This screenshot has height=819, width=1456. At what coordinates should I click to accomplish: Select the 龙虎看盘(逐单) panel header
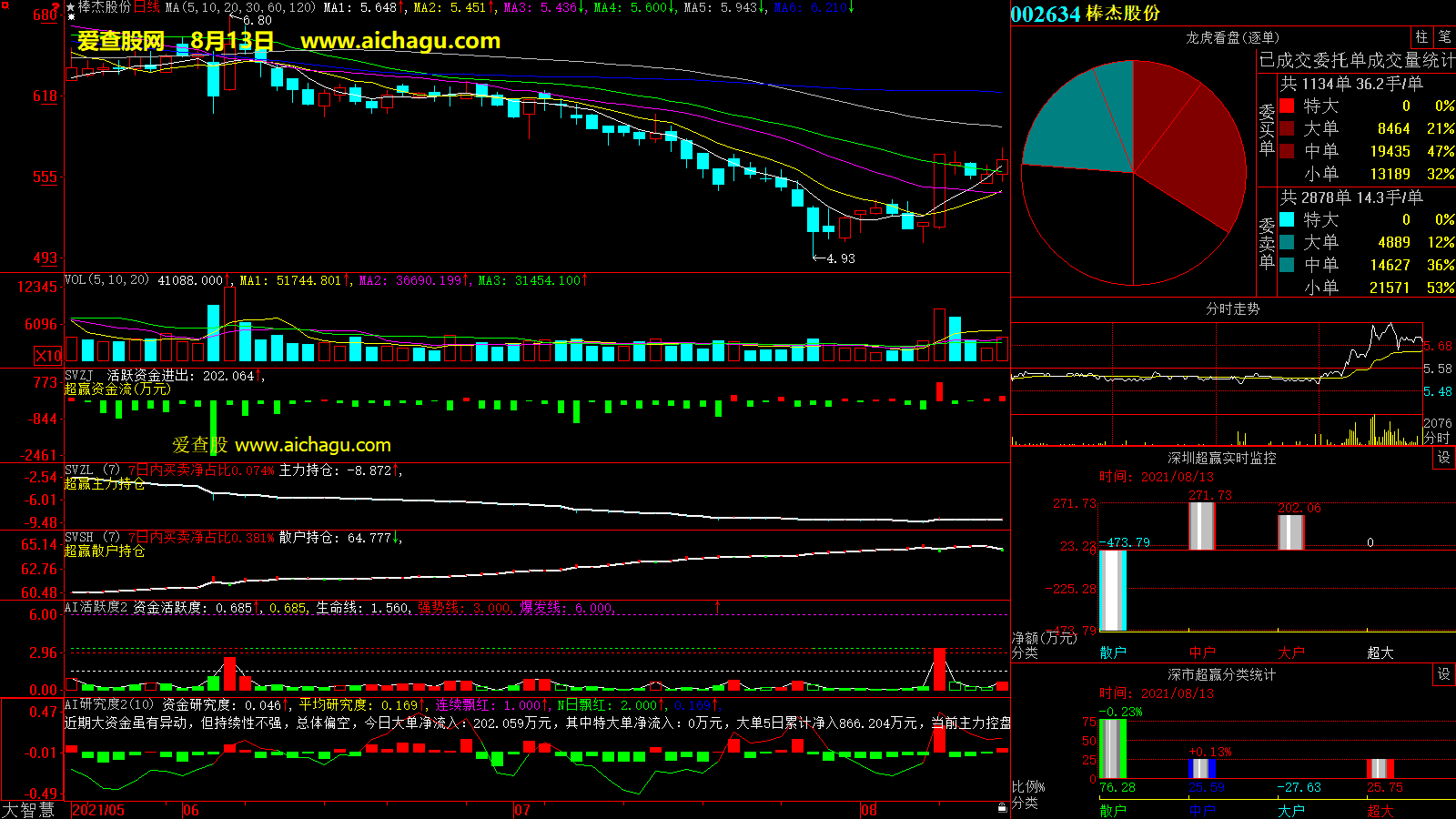tap(1232, 37)
